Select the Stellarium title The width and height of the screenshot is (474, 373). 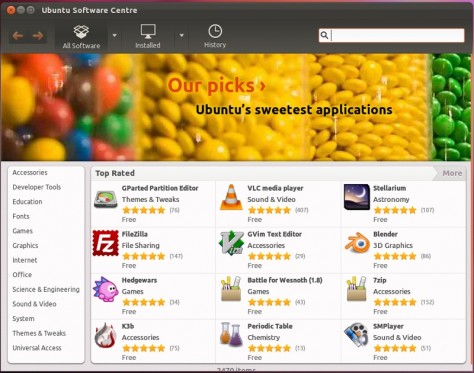(390, 188)
